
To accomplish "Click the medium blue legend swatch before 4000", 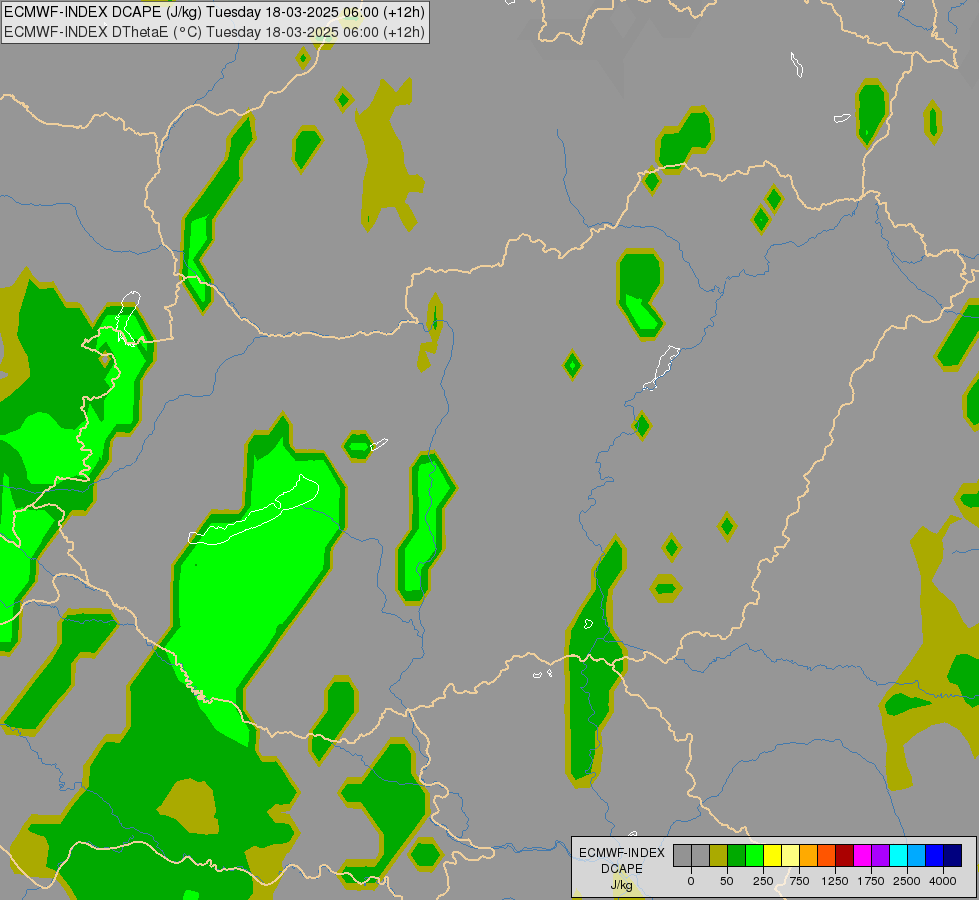I will (x=934, y=855).
